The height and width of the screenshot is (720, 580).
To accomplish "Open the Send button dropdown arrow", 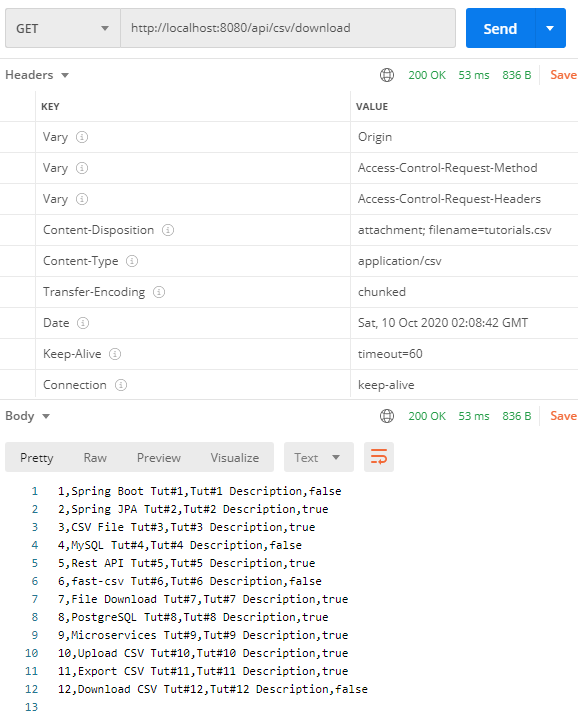I will coord(550,28).
